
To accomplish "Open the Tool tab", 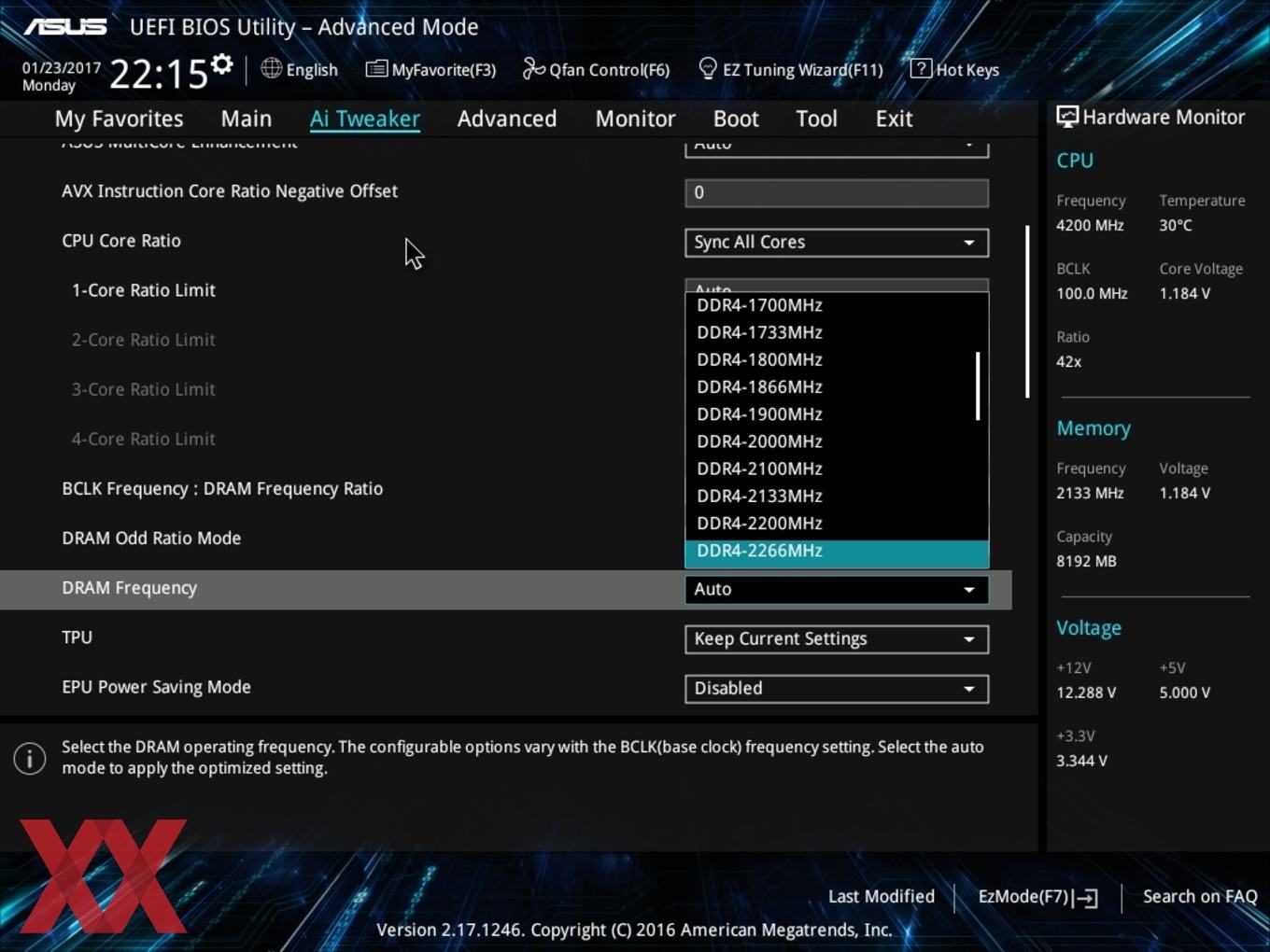I will click(x=816, y=119).
